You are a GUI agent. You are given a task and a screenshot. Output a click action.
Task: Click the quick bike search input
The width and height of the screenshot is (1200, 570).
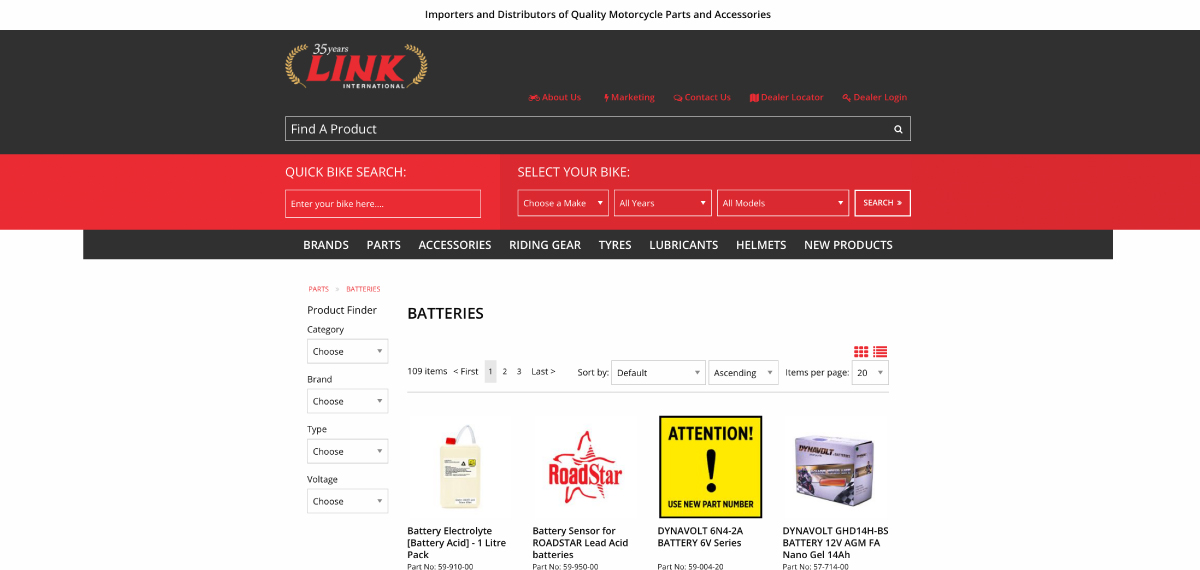(383, 203)
